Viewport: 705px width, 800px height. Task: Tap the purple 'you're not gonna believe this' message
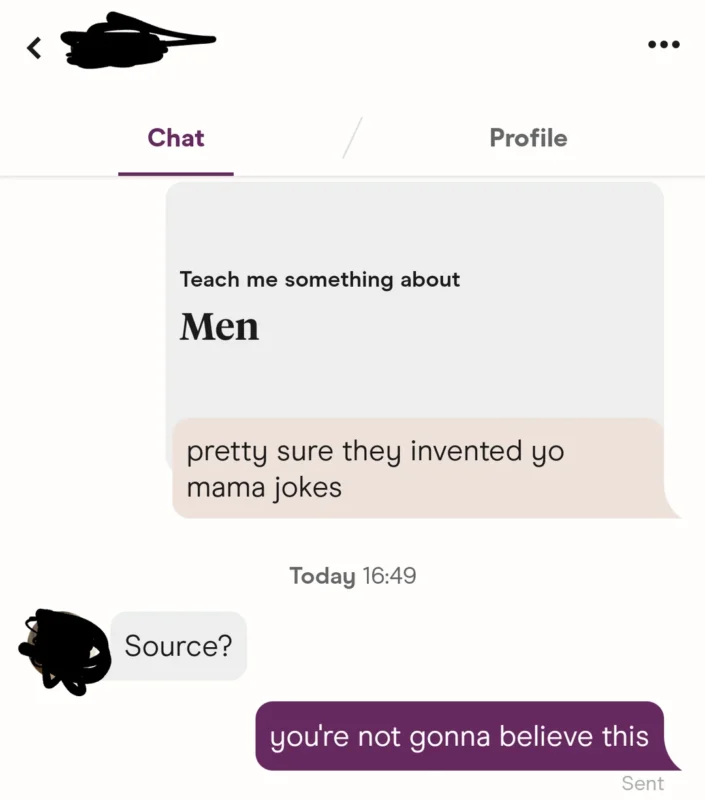pyautogui.click(x=460, y=737)
